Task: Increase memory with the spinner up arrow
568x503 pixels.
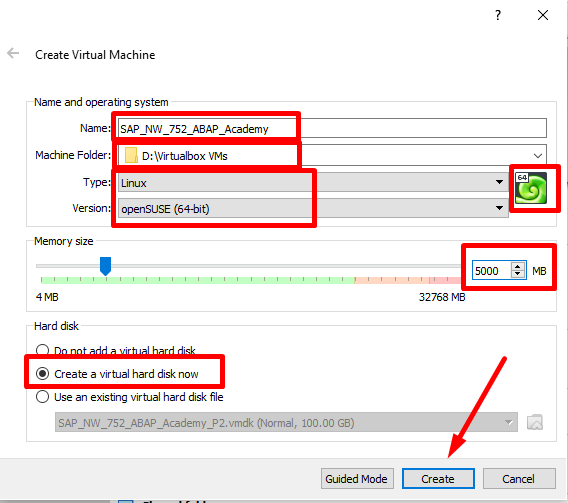Action: 518,267
